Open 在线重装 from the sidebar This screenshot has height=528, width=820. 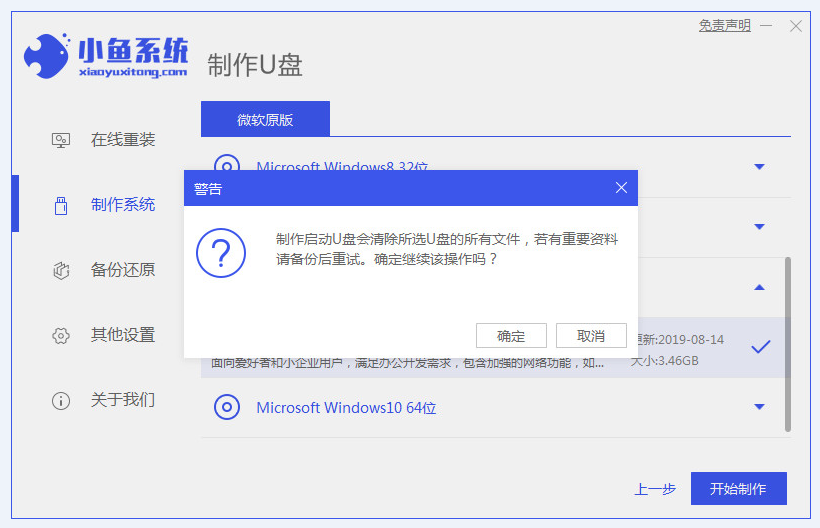pos(123,140)
